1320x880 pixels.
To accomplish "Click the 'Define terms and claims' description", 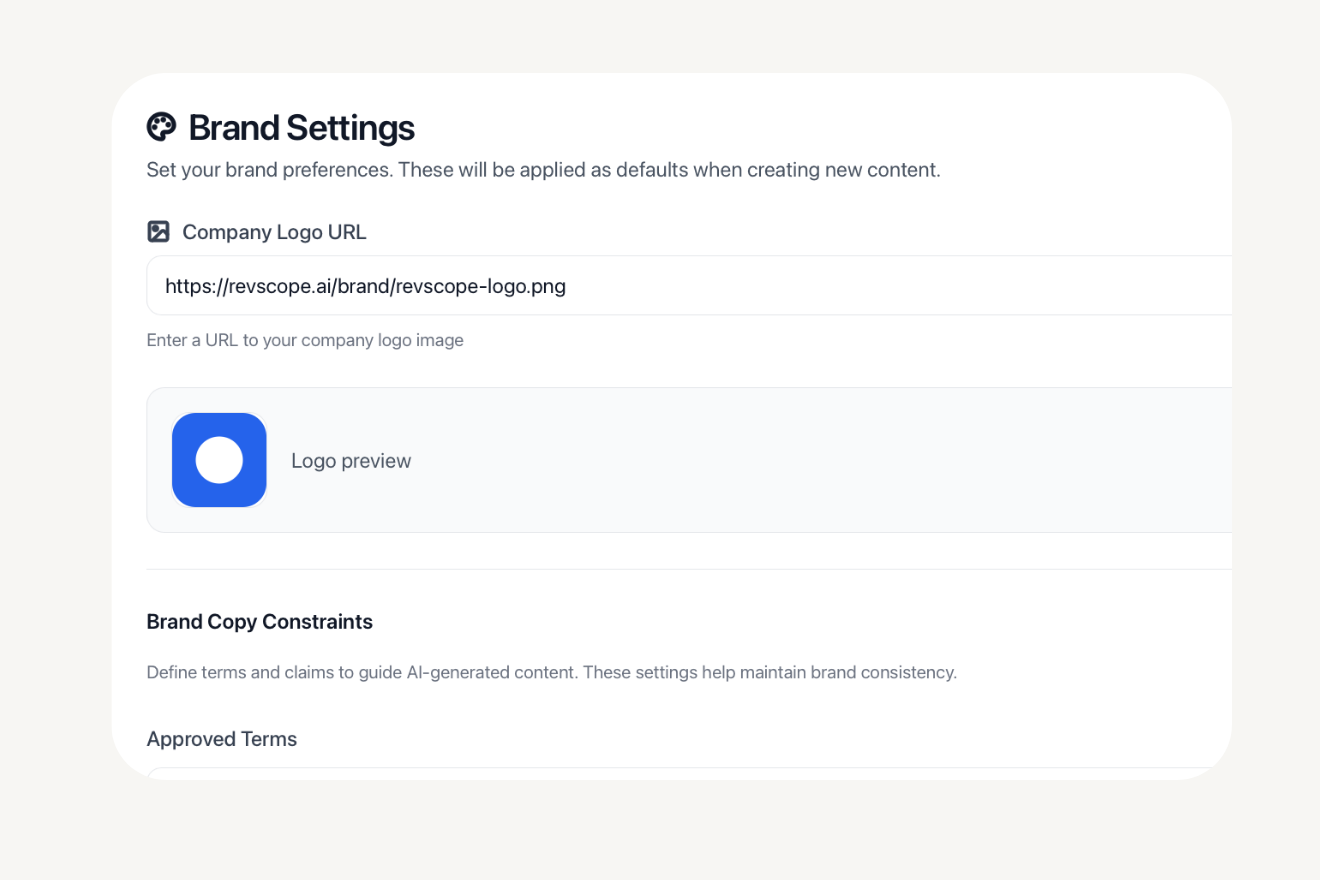I will tap(551, 672).
